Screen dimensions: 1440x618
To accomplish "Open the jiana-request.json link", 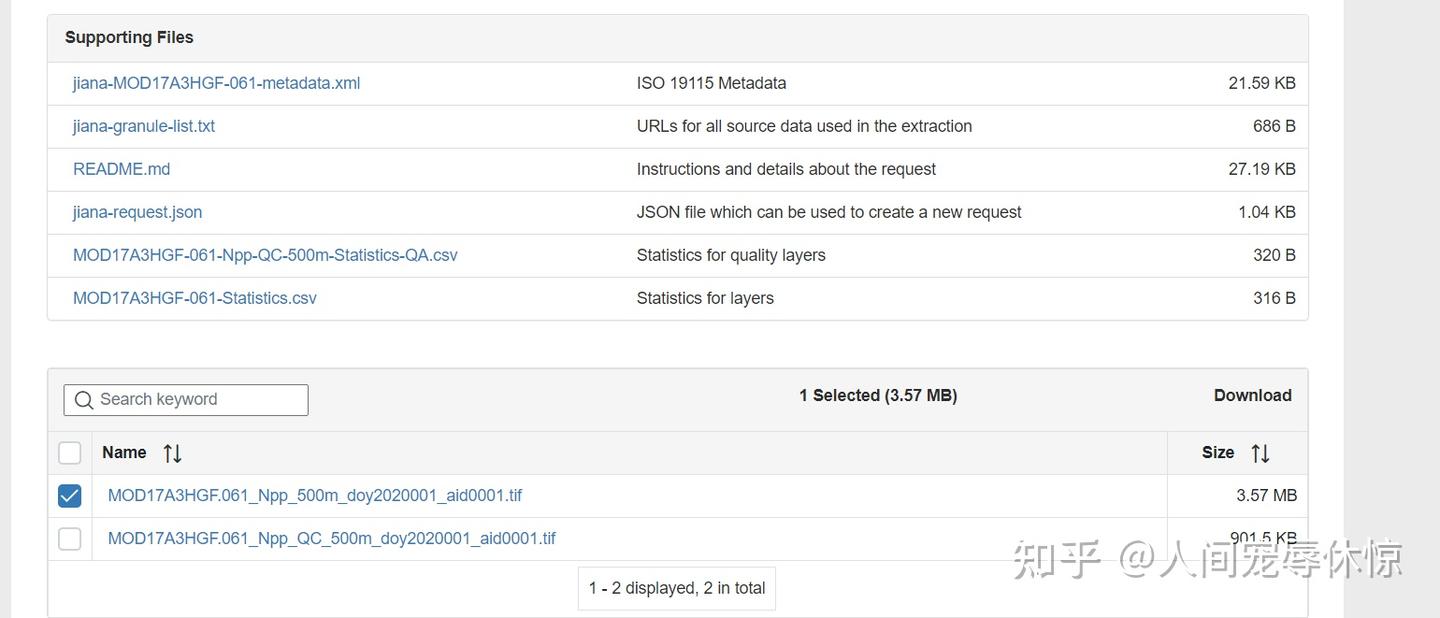I will (x=137, y=213).
